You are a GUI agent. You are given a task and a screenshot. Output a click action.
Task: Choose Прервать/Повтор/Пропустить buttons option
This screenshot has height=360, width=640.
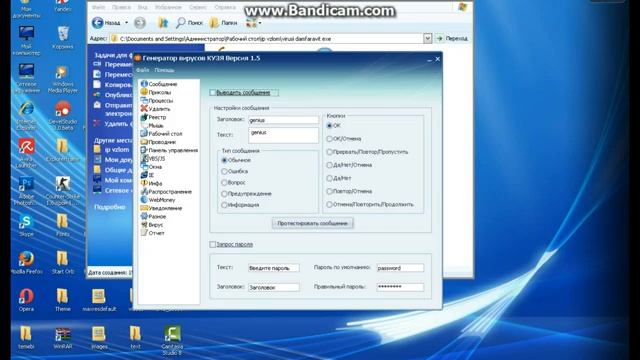329,152
